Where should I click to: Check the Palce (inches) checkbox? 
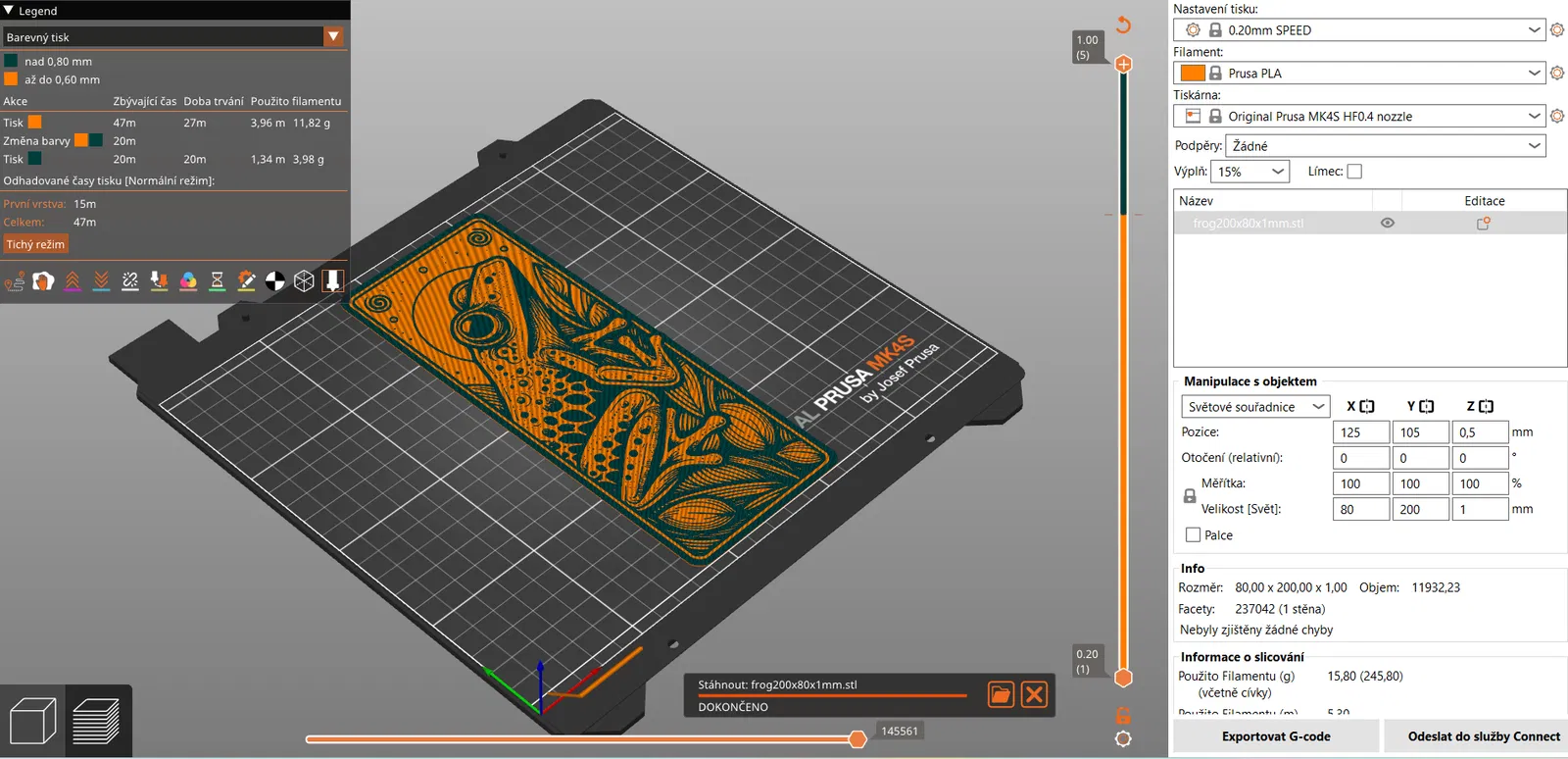[1193, 535]
